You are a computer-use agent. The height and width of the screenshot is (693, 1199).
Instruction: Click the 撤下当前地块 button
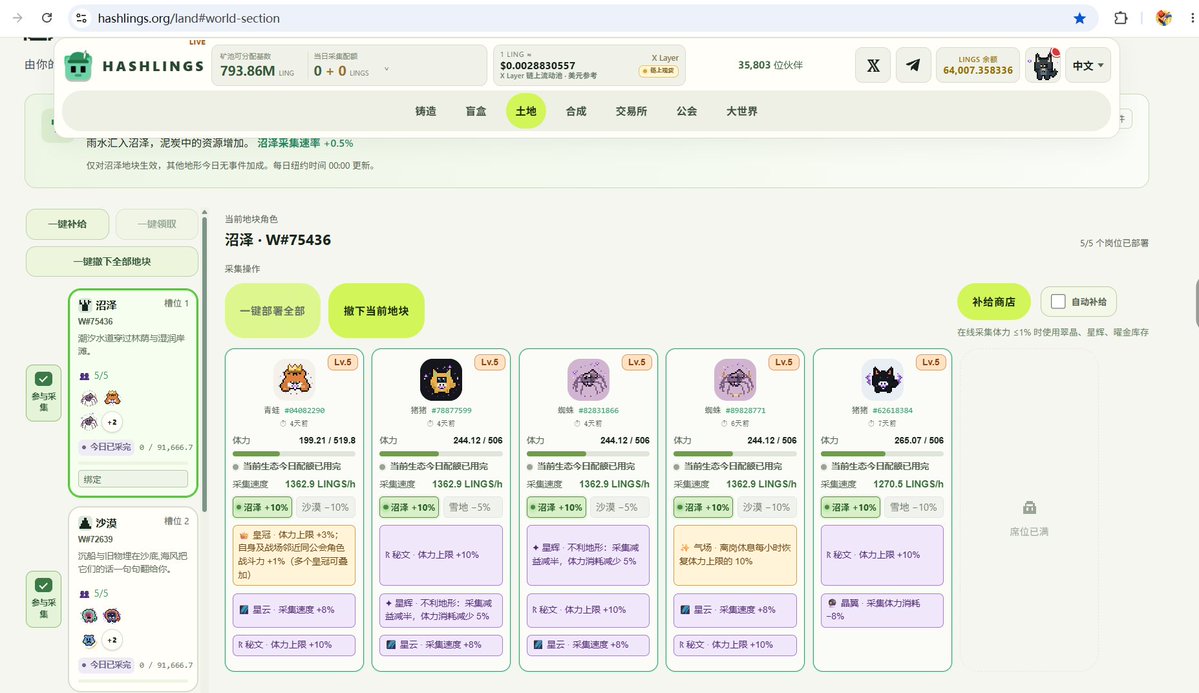pos(376,311)
